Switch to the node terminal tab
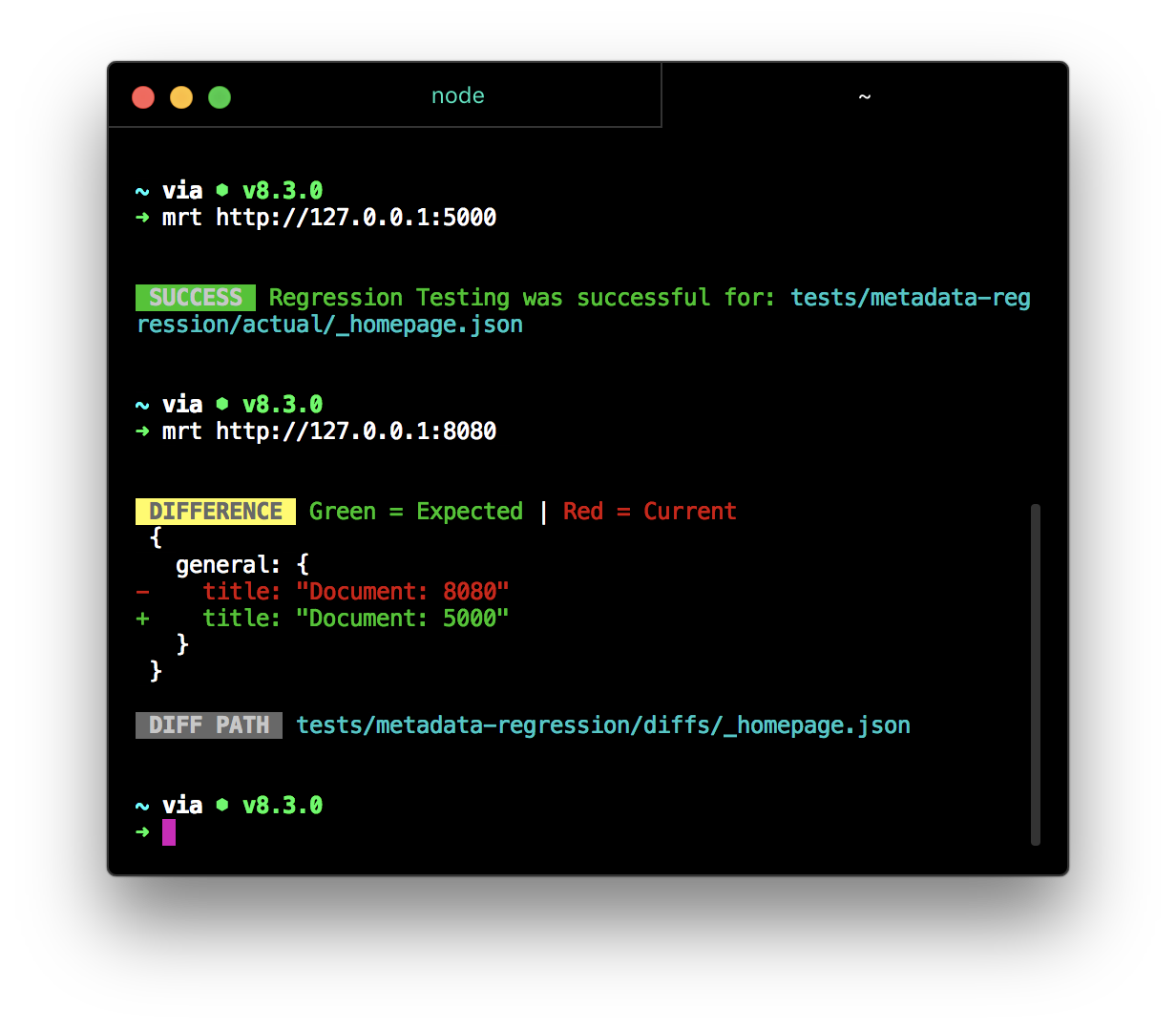The width and height of the screenshot is (1176, 1029). 385,95
